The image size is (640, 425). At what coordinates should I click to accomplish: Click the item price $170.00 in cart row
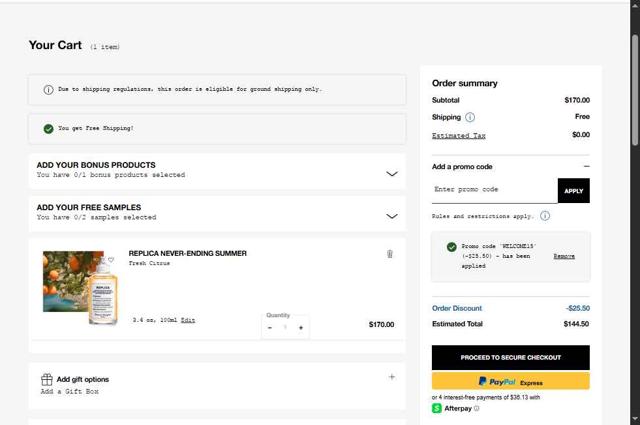point(381,325)
